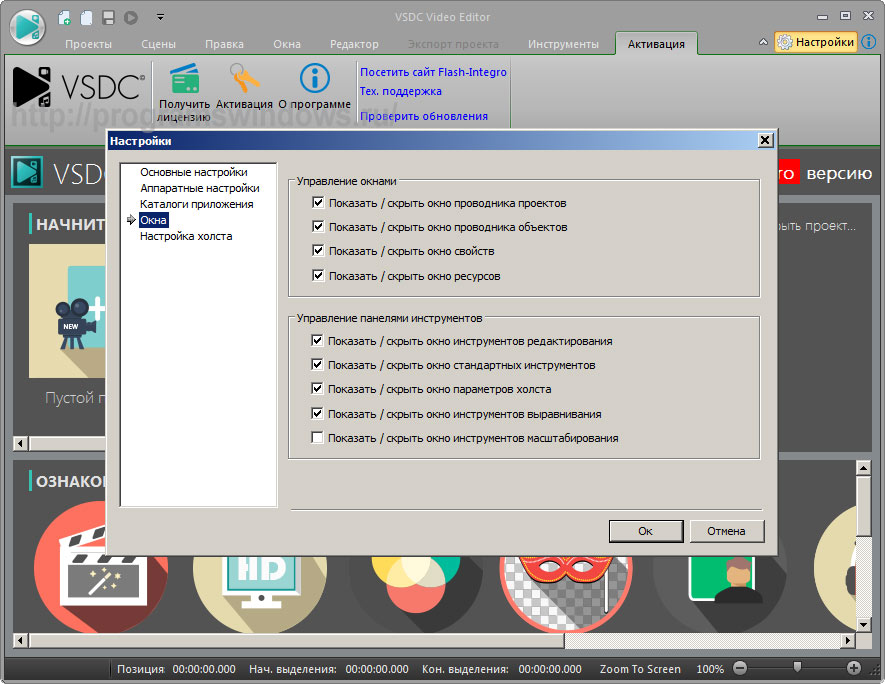Image resolution: width=885 pixels, height=684 pixels.
Task: Click the vertical scrollbar down arrow
Action: 864,624
